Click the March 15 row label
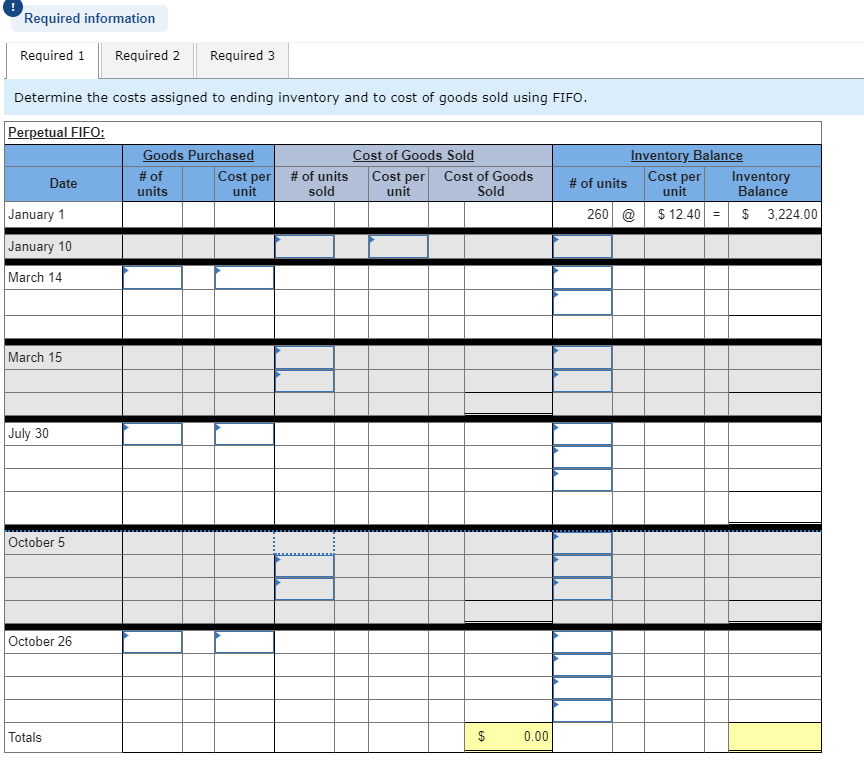Screen dimensions: 864x761 tap(35, 358)
